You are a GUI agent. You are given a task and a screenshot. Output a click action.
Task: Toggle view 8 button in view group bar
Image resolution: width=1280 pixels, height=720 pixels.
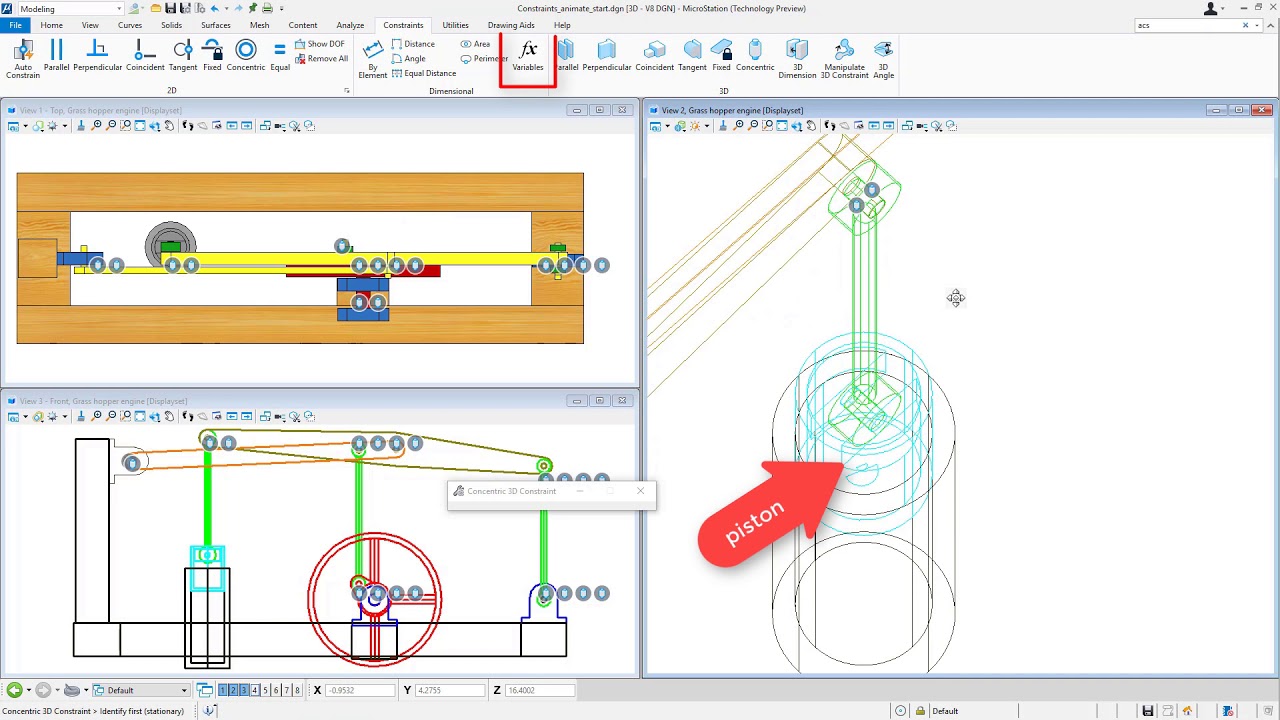[297, 690]
